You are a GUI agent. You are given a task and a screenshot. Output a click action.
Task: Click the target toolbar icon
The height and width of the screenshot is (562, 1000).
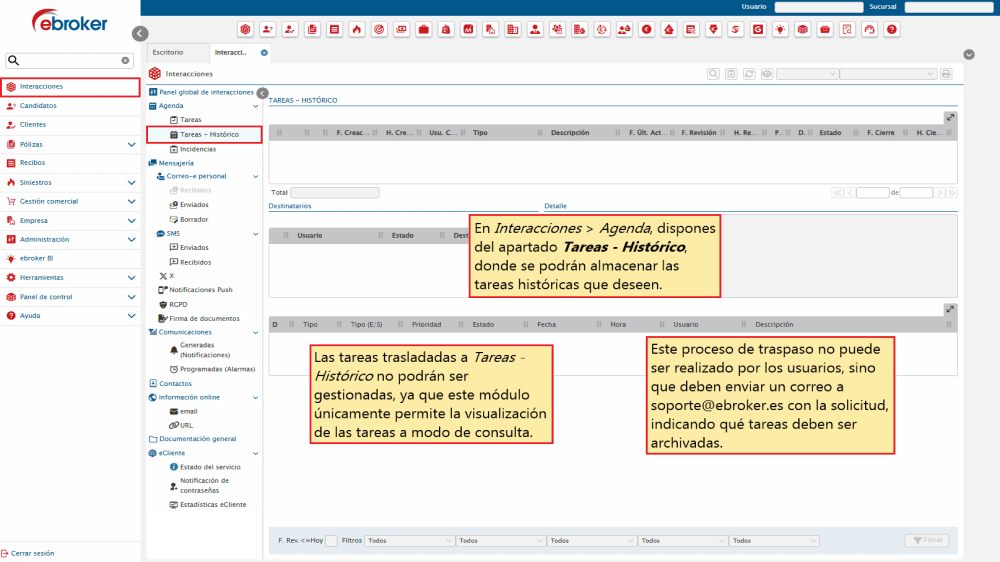[379, 29]
